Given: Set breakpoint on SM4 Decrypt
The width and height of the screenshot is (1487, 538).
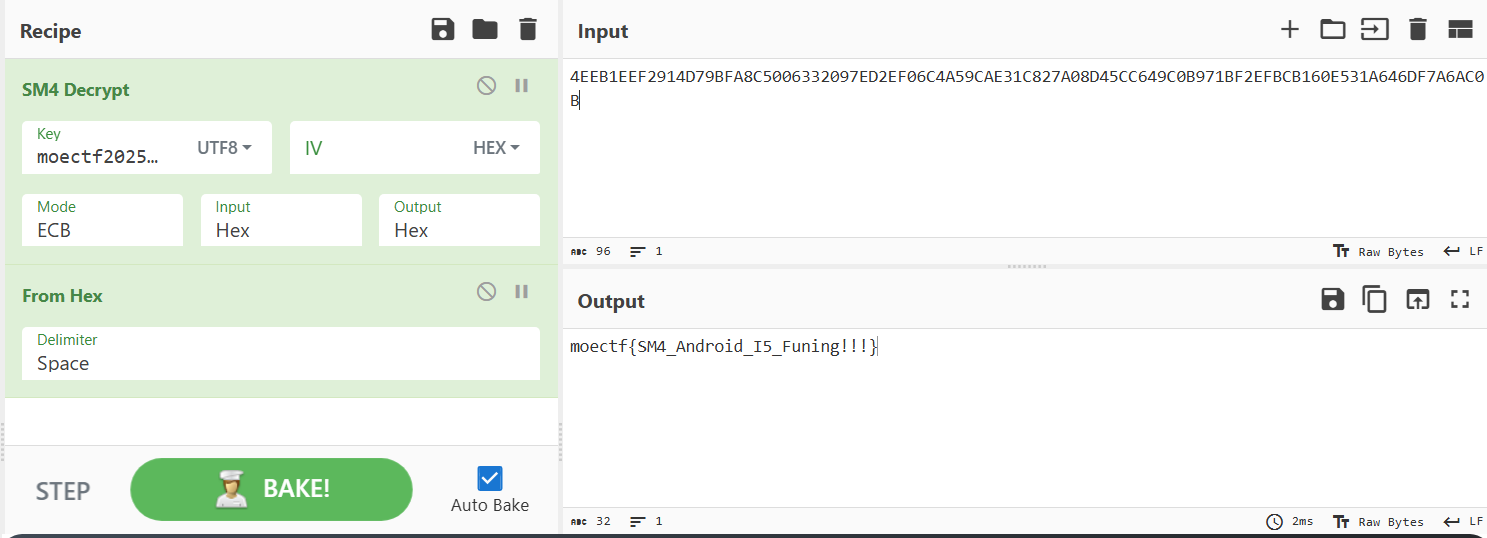Looking at the screenshot, I should (x=521, y=86).
